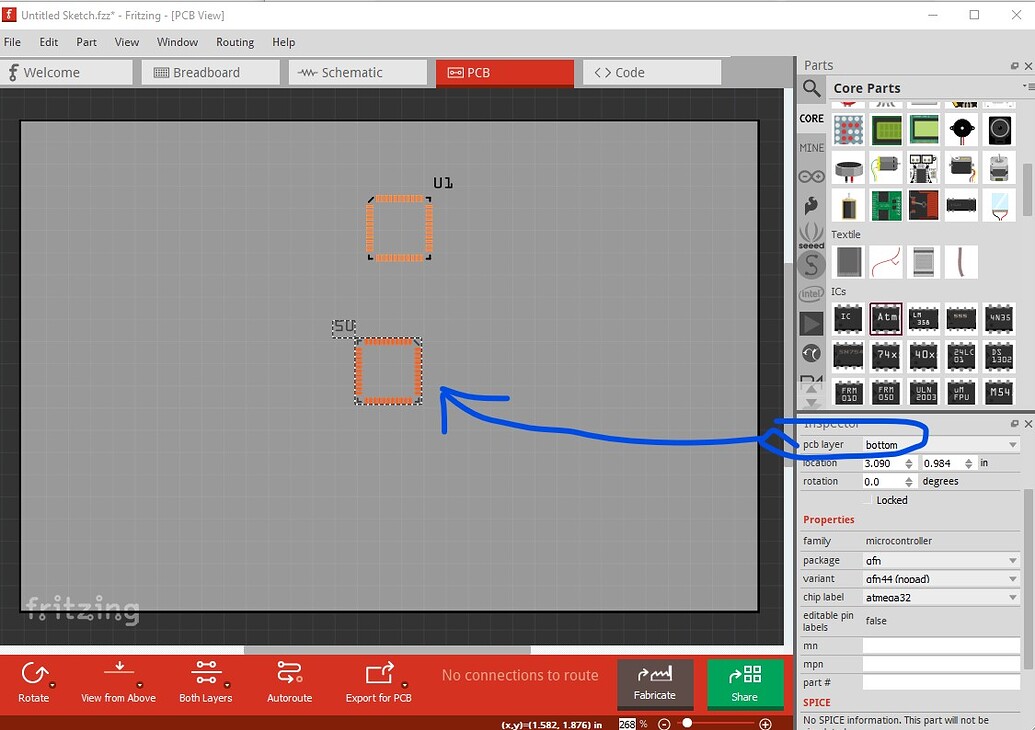Open the variant dropdown
The width and height of the screenshot is (1035, 730).
[x=941, y=579]
